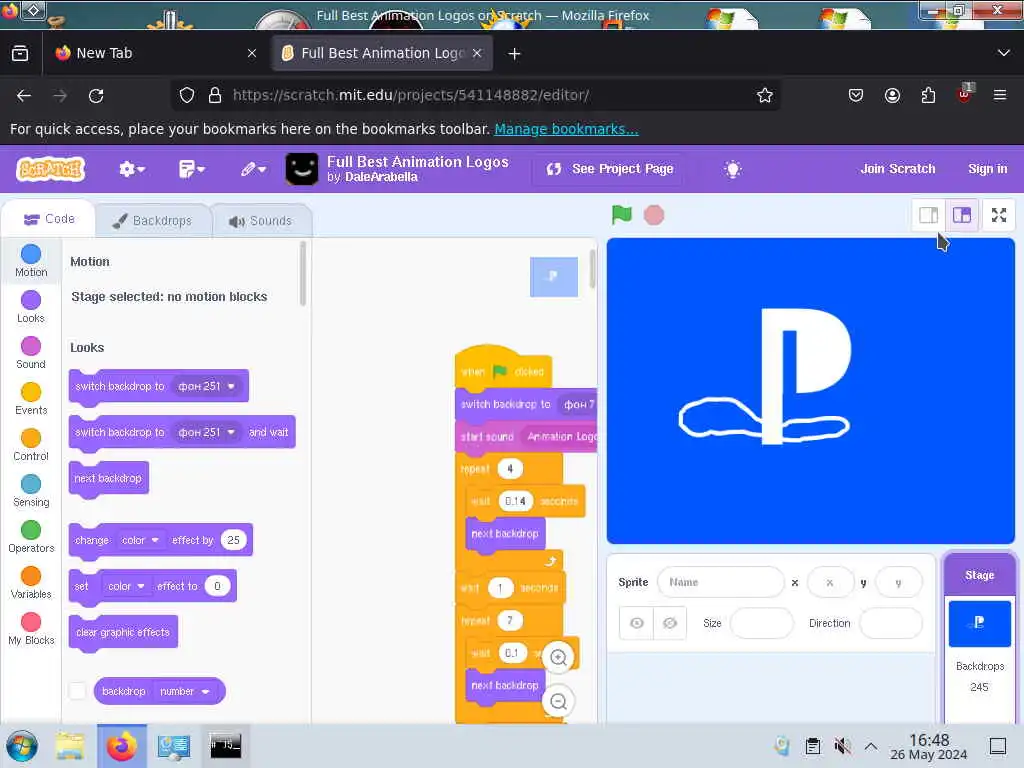Screen dimensions: 1024x768
Task: Open file explorer from taskbar
Action: (x=70, y=746)
